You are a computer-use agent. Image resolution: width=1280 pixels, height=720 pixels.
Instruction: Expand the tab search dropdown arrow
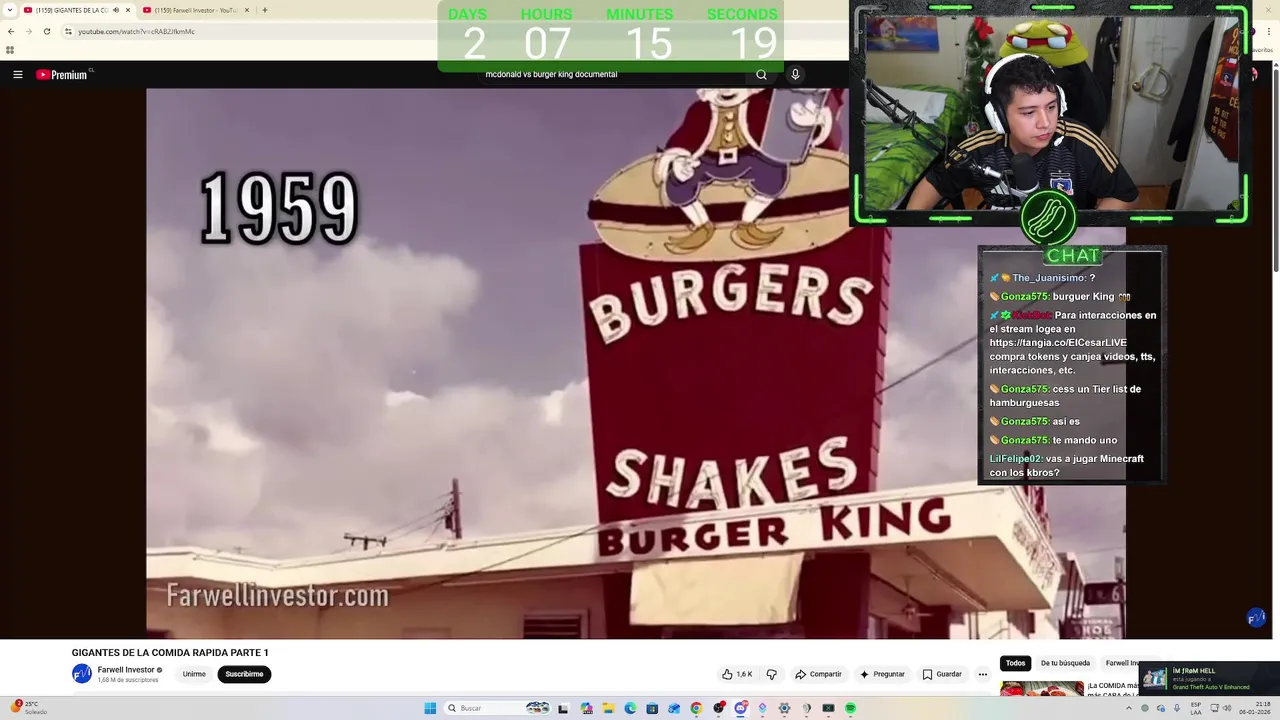coord(10,10)
